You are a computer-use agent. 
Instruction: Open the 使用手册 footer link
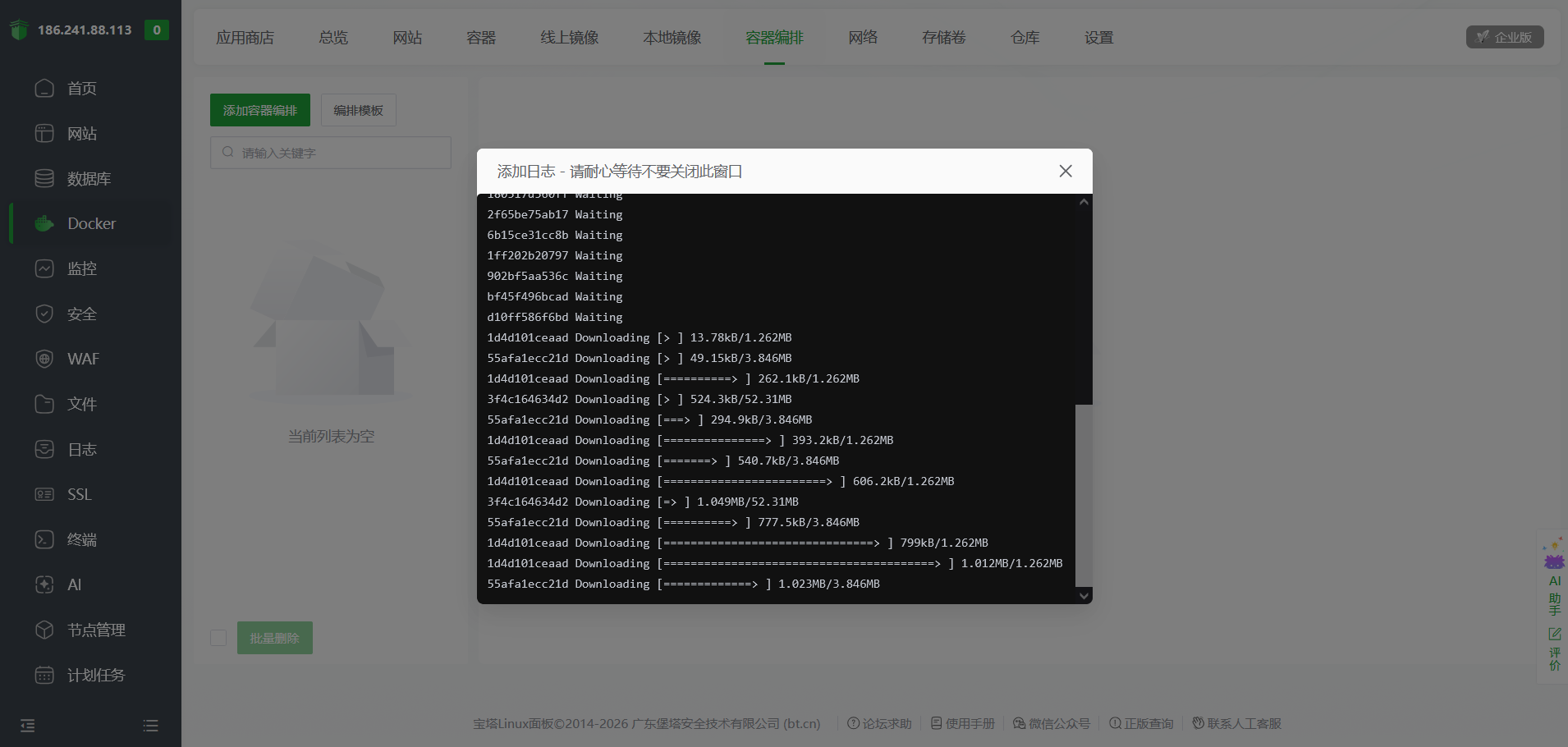point(963,723)
